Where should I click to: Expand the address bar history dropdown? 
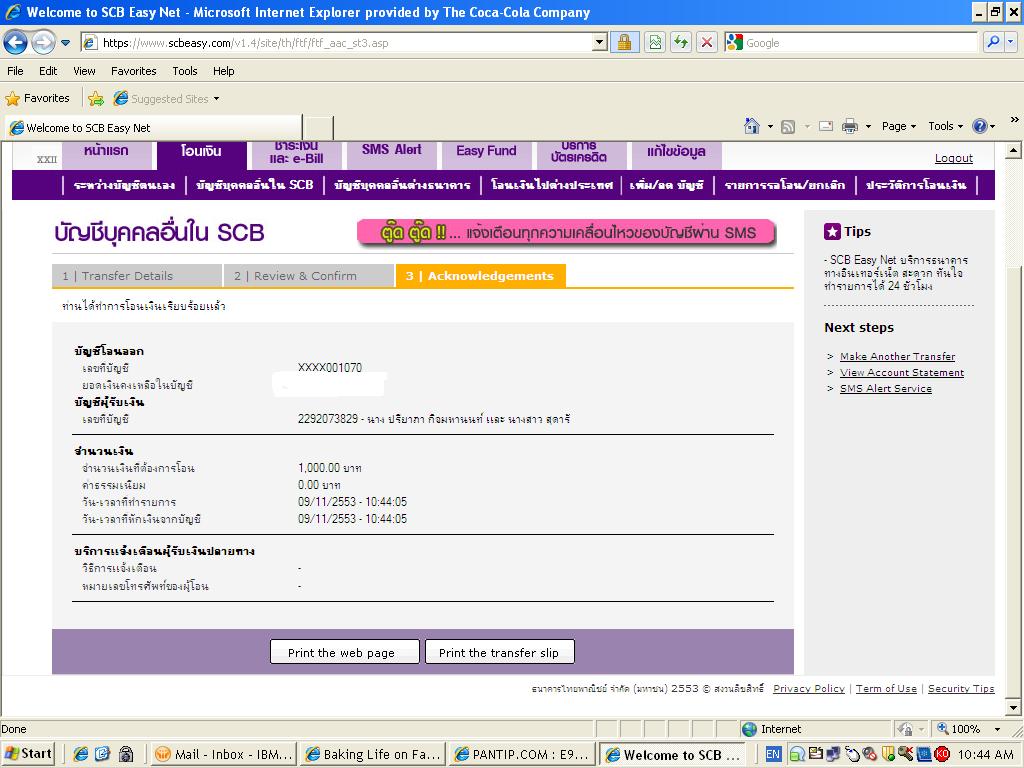600,43
